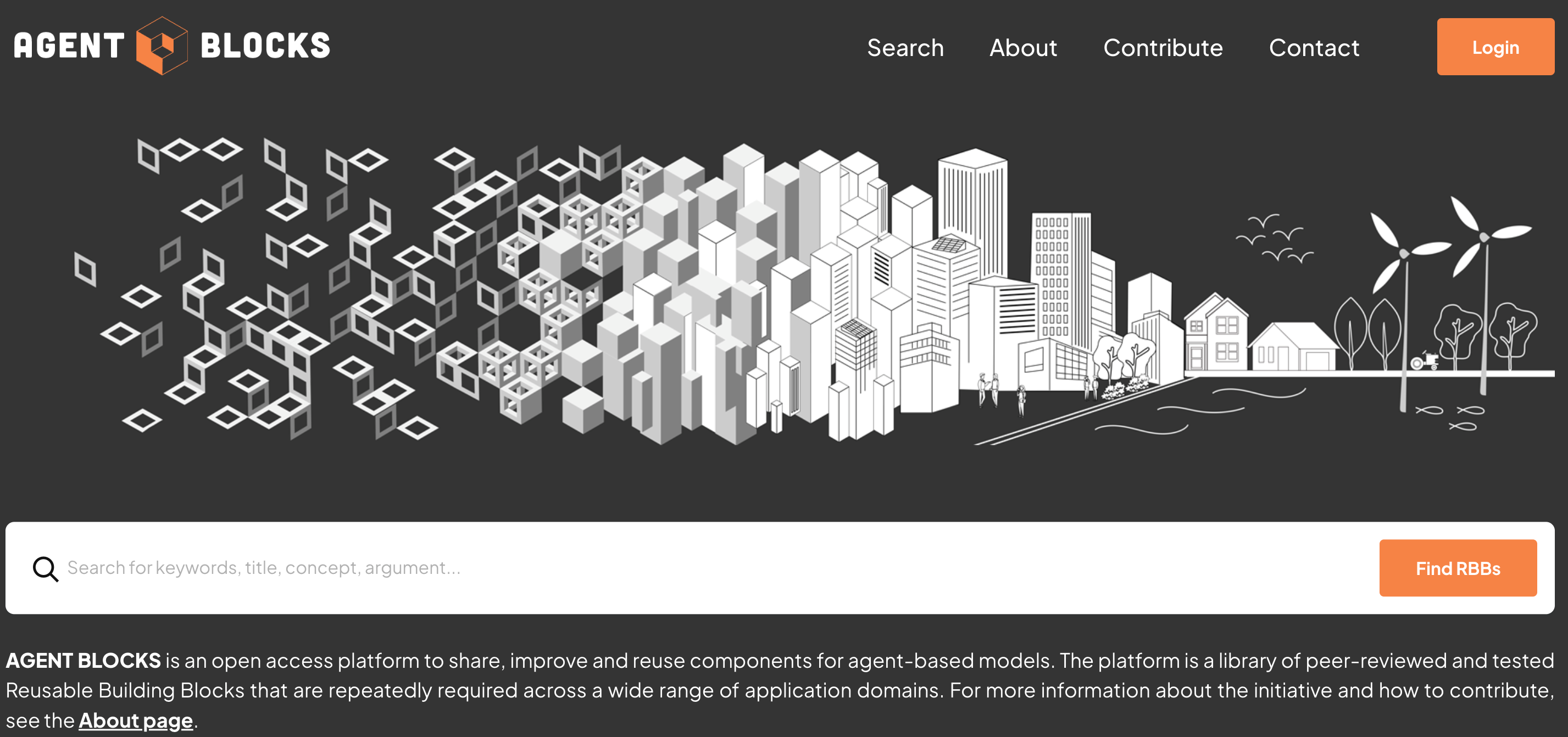This screenshot has height=737, width=1568.
Task: Click the bold AGENT BLOCKS paragraph text
Action: point(84,660)
